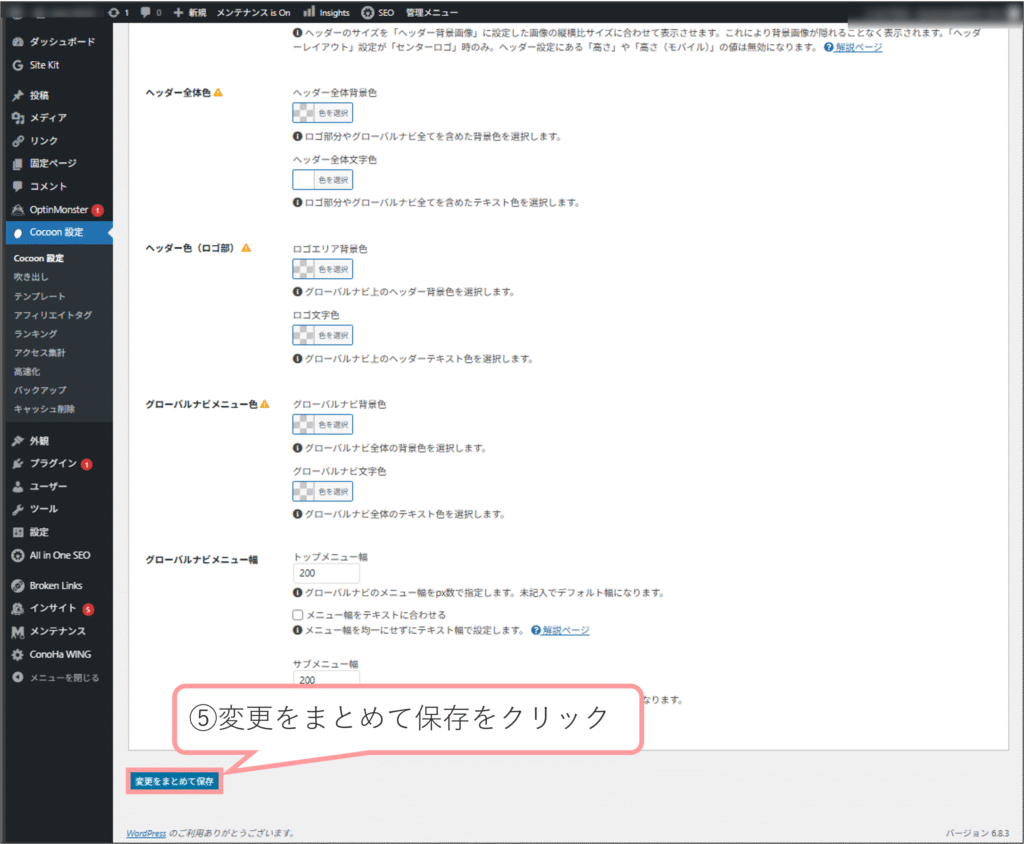The height and width of the screenshot is (844, 1024).
Task: Click the ConoHa WING sidebar icon
Action: pyautogui.click(x=17, y=654)
